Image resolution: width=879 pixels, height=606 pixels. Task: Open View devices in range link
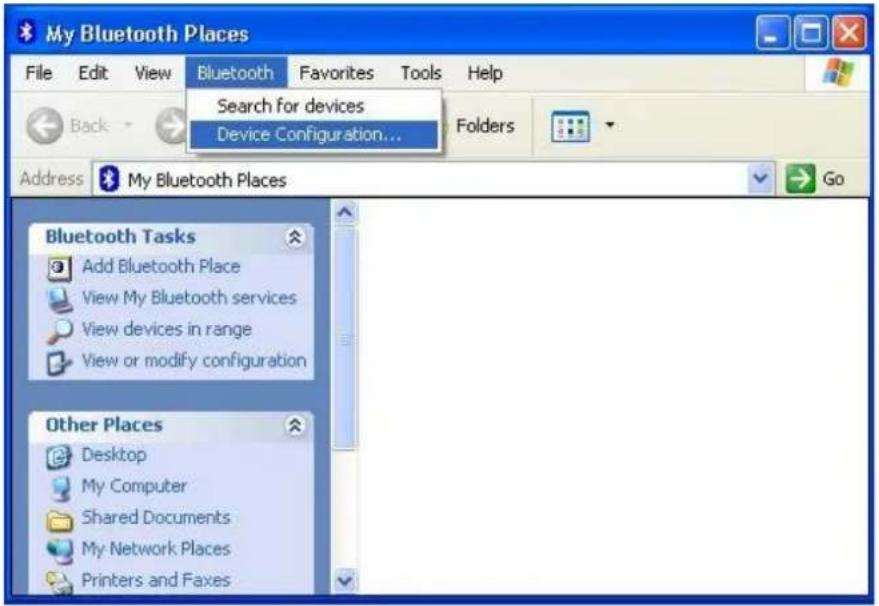pos(166,329)
